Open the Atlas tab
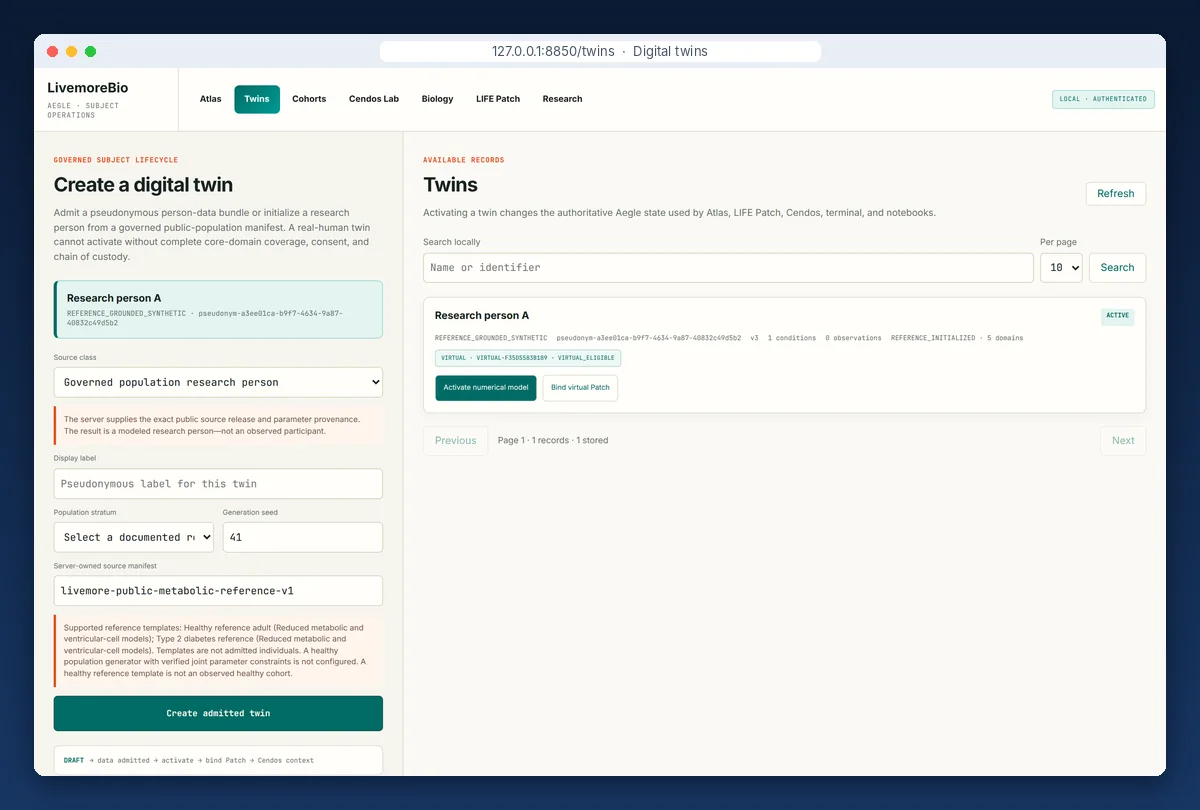1200x810 pixels. point(210,99)
